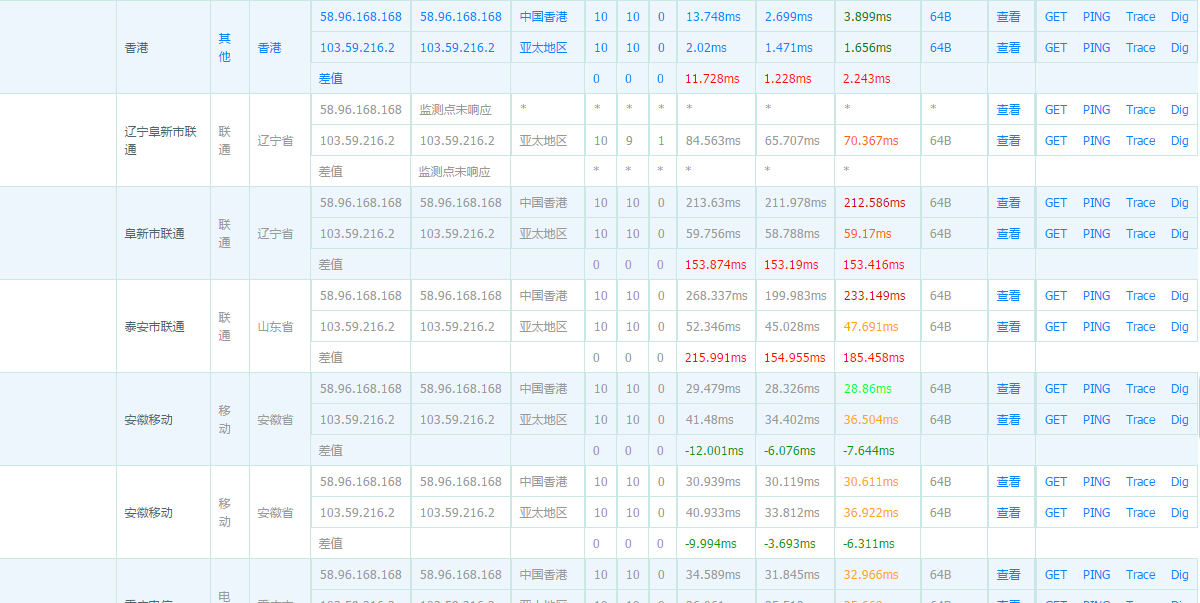Click GET in the 213.63ms row
This screenshot has width=1200, height=603.
[x=1056, y=203]
